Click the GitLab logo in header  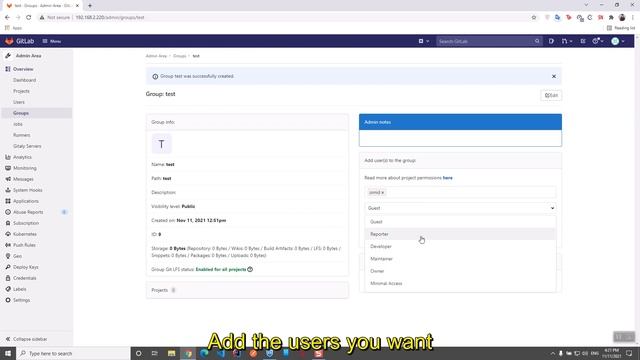click(19, 41)
